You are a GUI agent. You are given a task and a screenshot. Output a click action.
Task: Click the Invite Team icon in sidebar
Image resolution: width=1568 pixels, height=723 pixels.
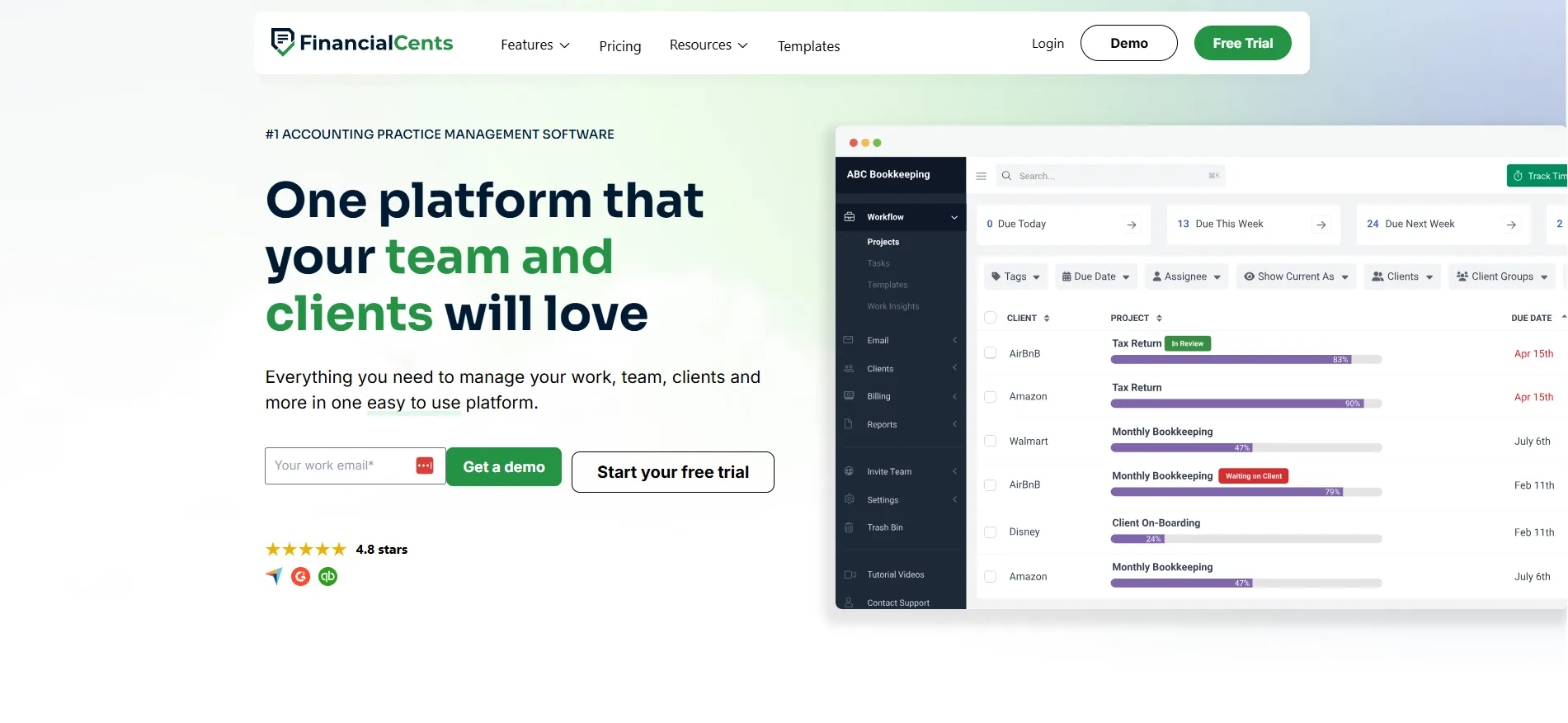(x=849, y=471)
